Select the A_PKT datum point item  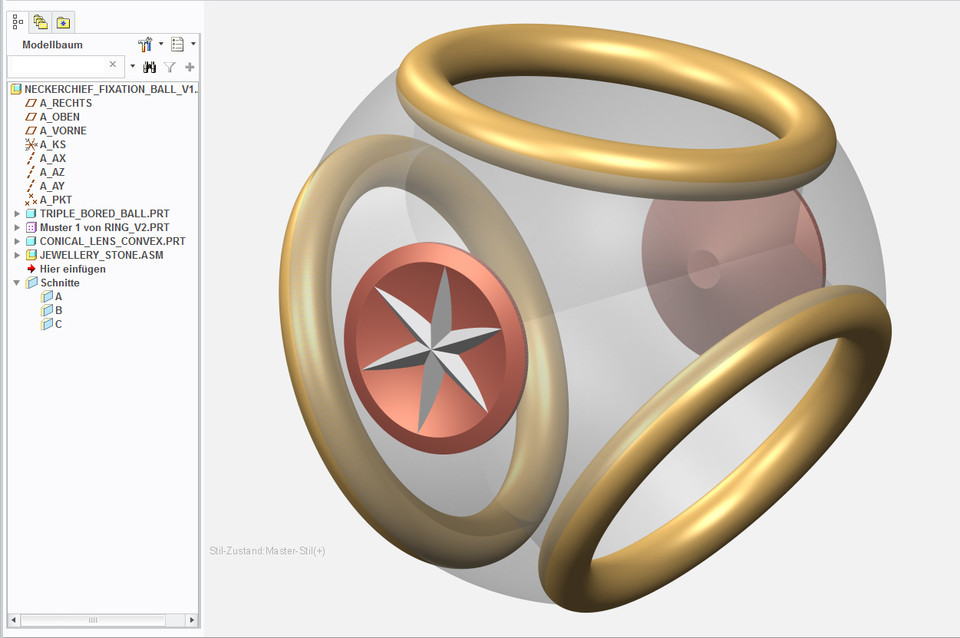point(55,200)
